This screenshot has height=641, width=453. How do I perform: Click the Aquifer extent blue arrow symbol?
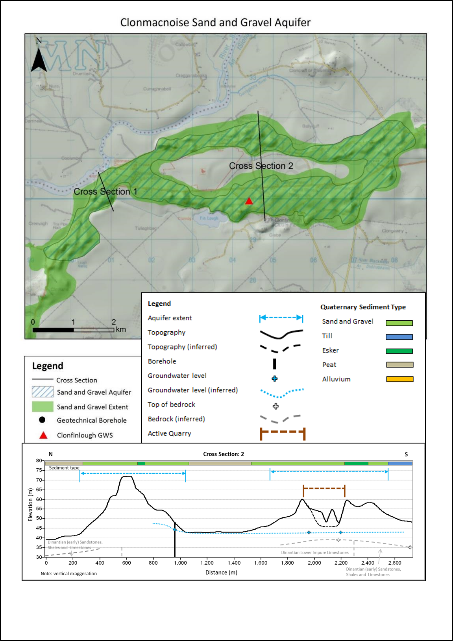tap(281, 318)
